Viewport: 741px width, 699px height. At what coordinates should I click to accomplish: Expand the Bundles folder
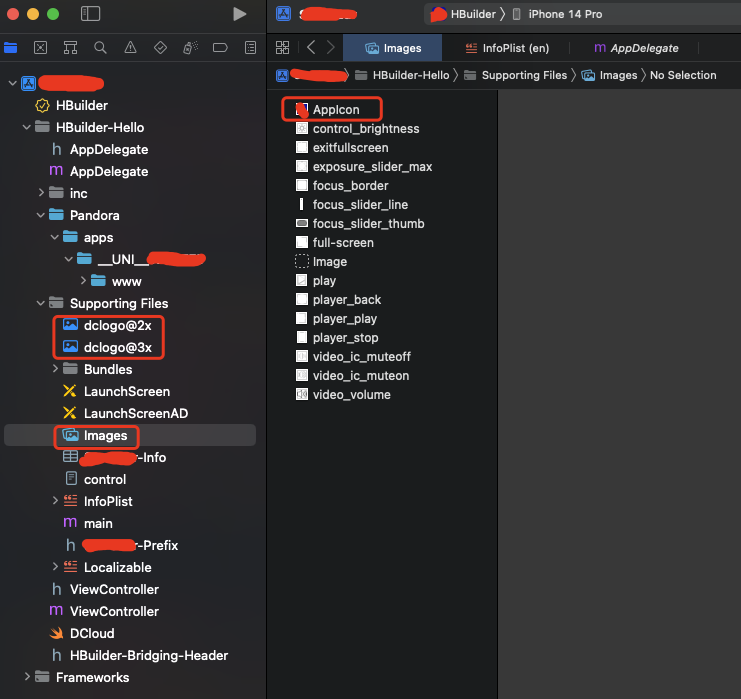[x=55, y=369]
